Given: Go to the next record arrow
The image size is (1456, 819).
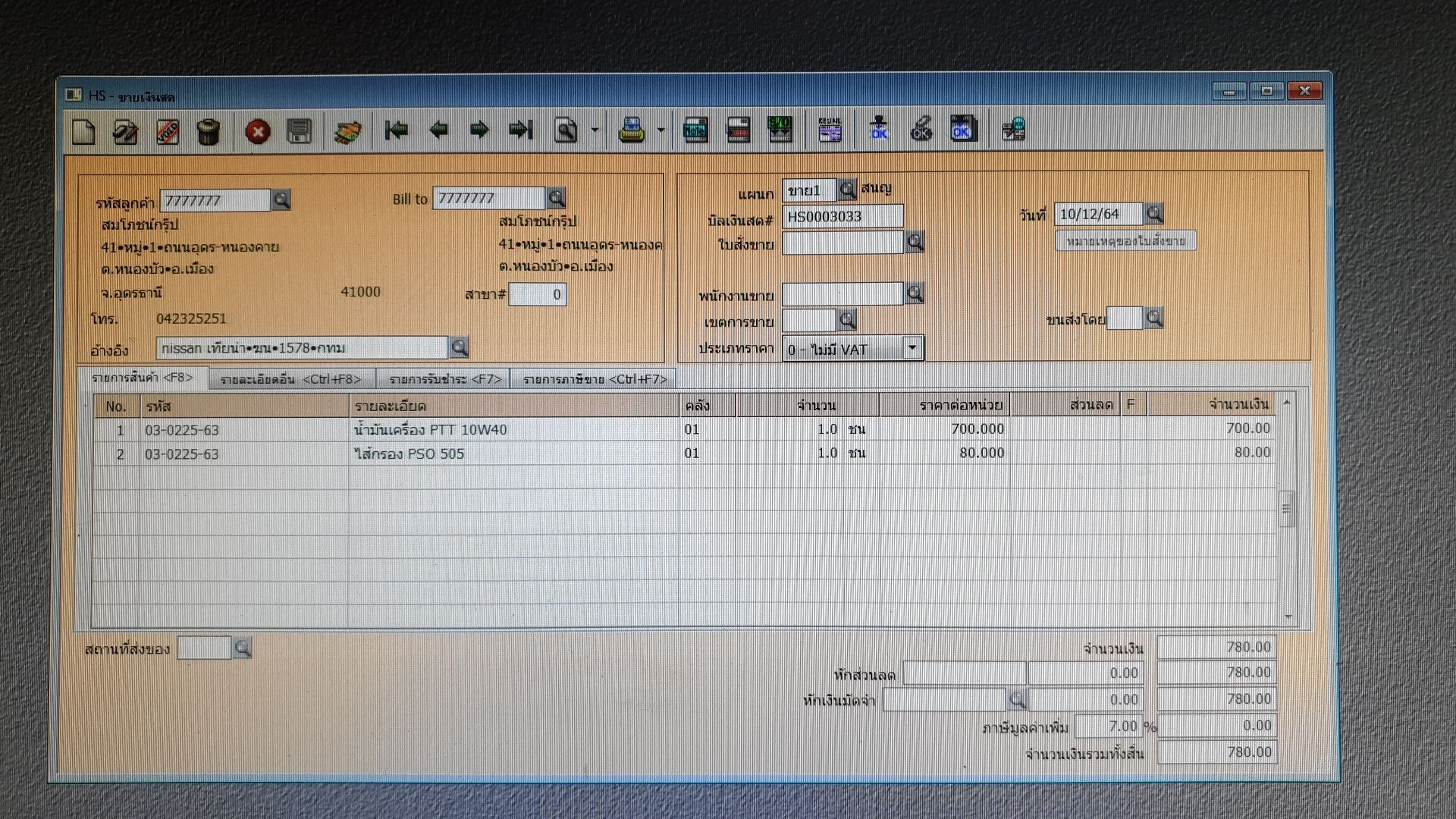Looking at the screenshot, I should (479, 130).
